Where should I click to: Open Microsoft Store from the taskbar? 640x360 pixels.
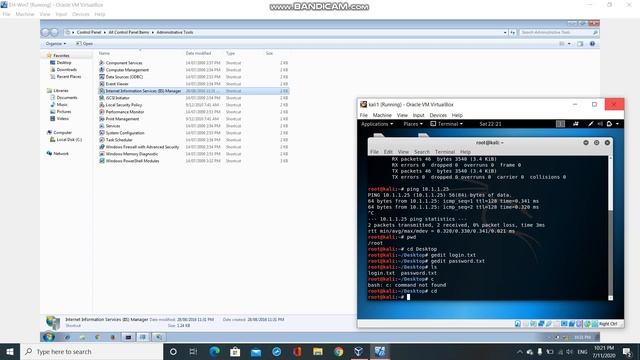point(235,351)
